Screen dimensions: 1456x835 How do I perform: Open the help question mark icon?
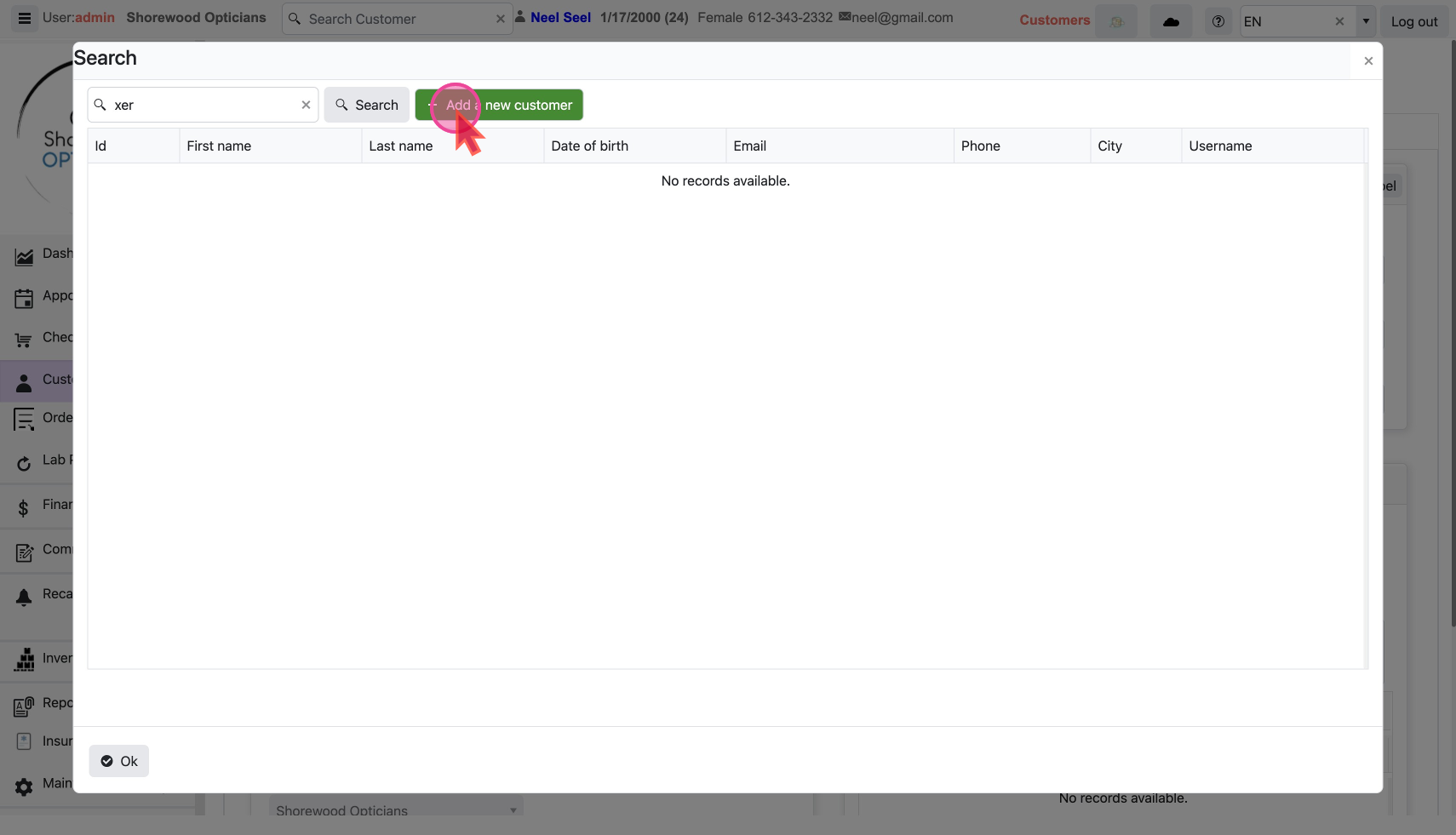1218,21
